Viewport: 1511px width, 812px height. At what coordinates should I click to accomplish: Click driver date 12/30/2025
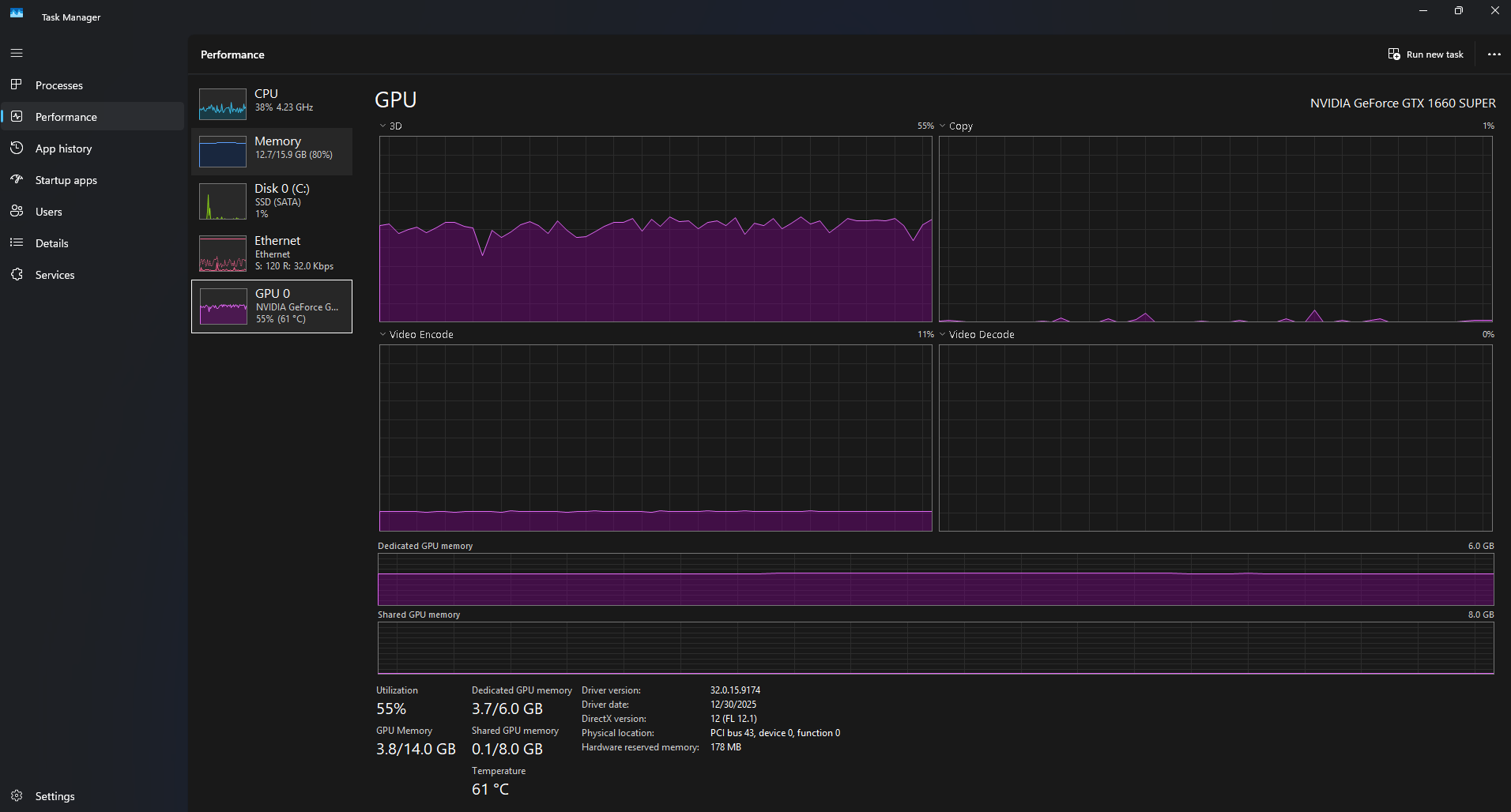[733, 704]
